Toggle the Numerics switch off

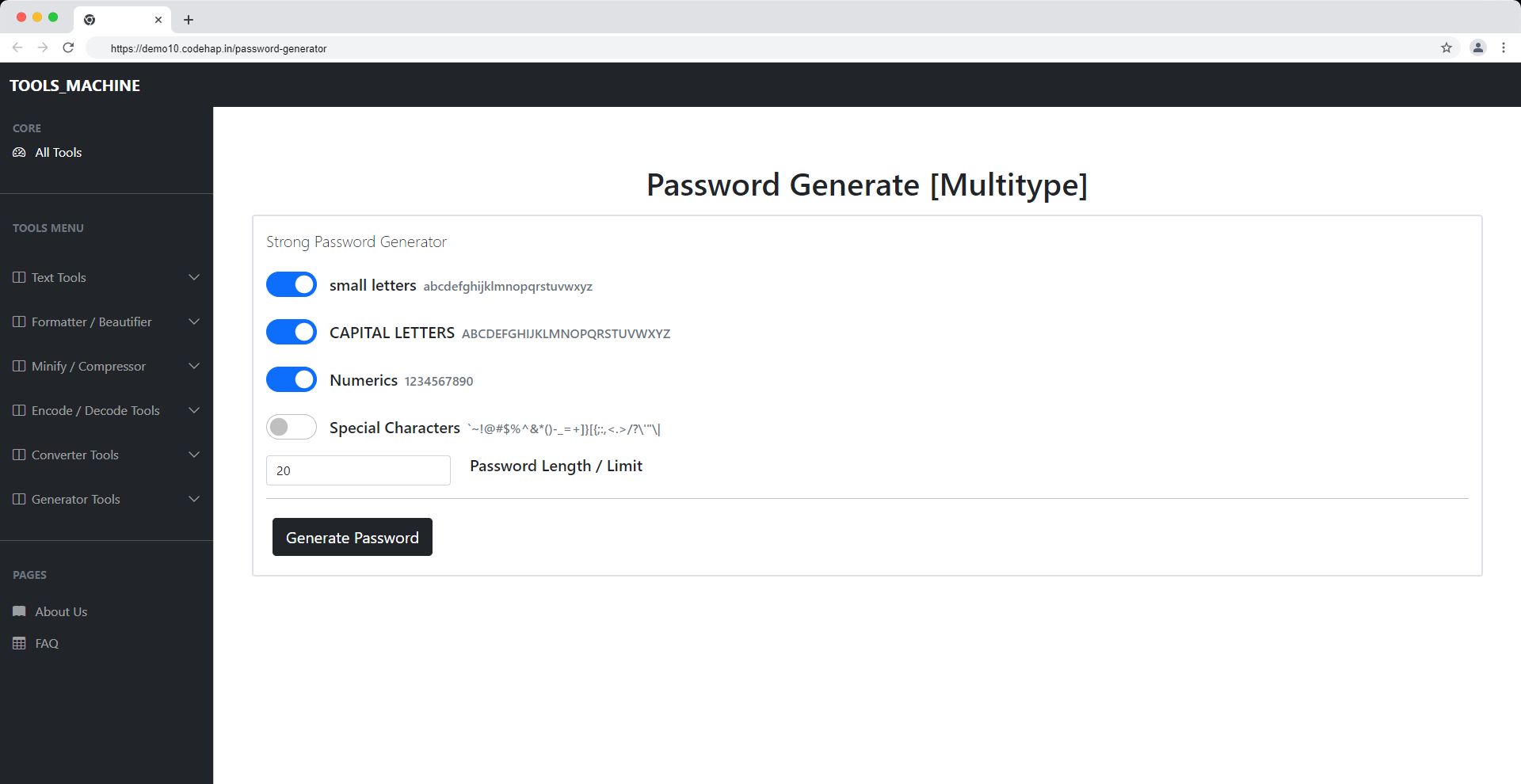coord(292,380)
